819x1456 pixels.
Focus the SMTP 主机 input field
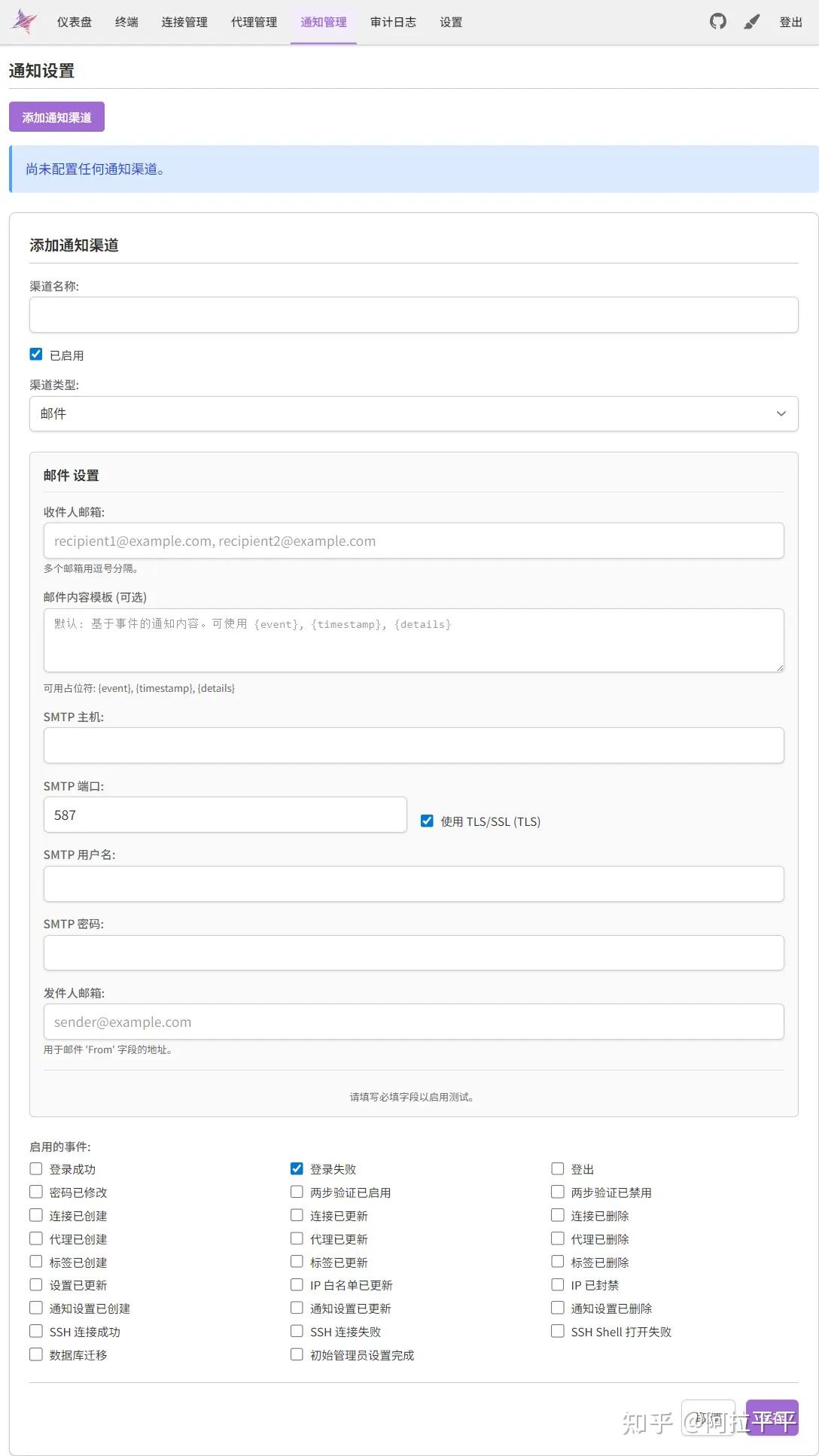click(x=413, y=745)
